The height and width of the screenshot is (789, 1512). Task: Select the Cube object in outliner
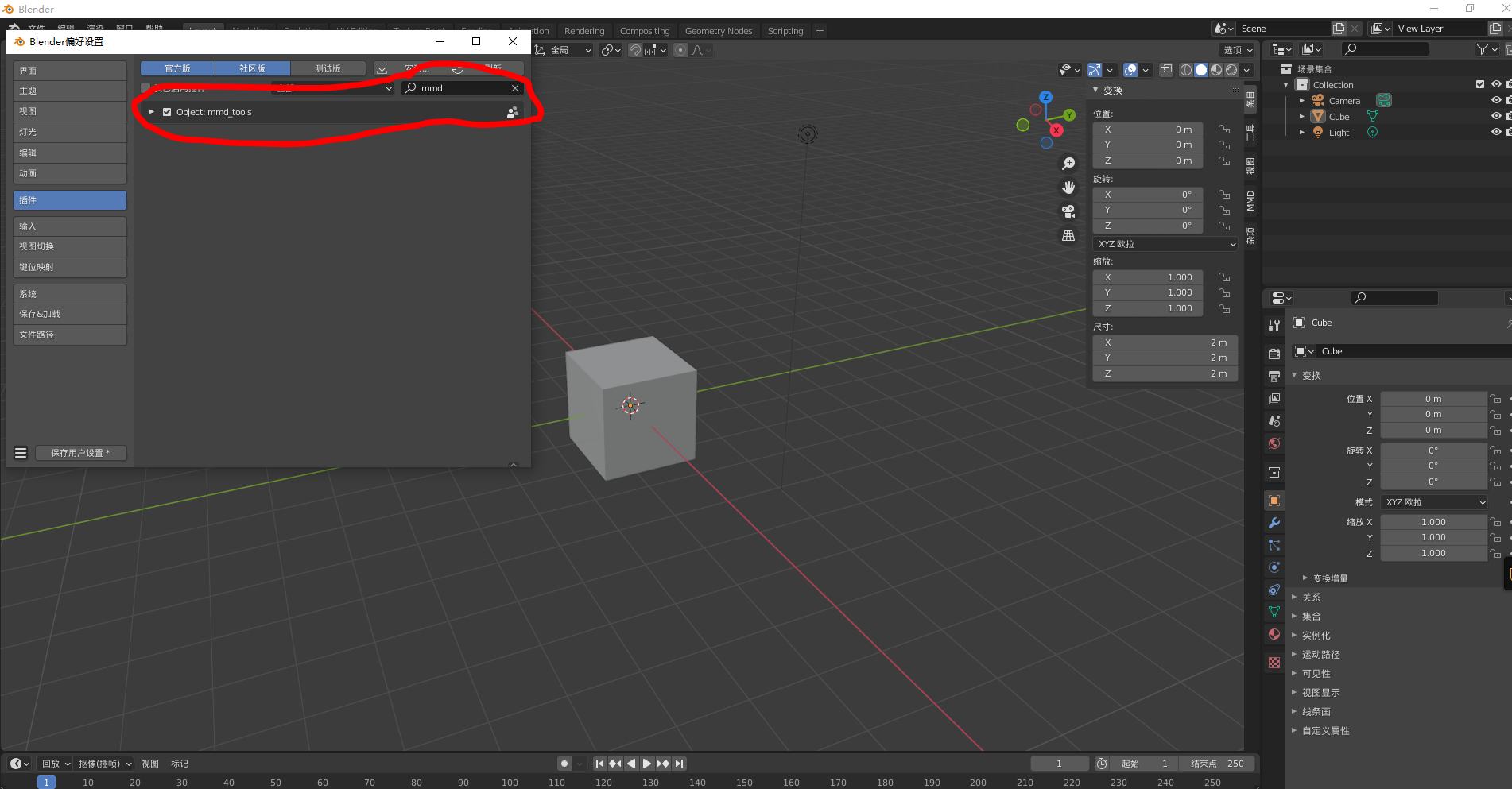point(1339,117)
